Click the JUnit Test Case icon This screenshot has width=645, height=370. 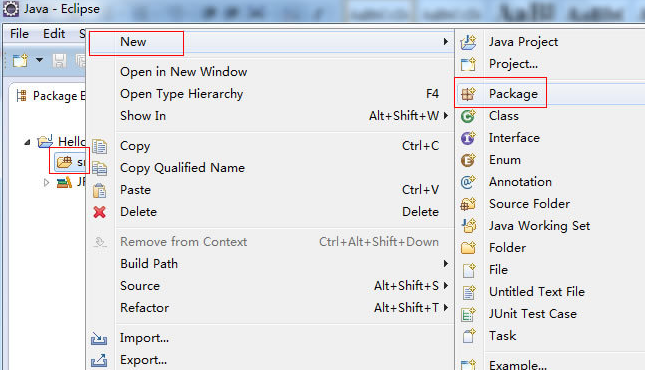(x=468, y=314)
